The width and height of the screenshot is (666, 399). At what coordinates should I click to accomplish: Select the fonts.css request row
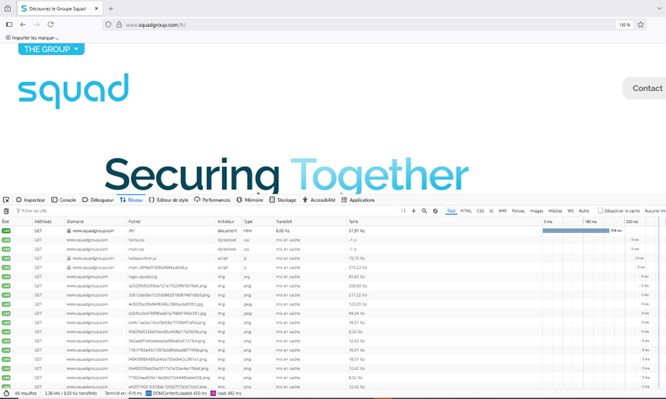(333, 240)
